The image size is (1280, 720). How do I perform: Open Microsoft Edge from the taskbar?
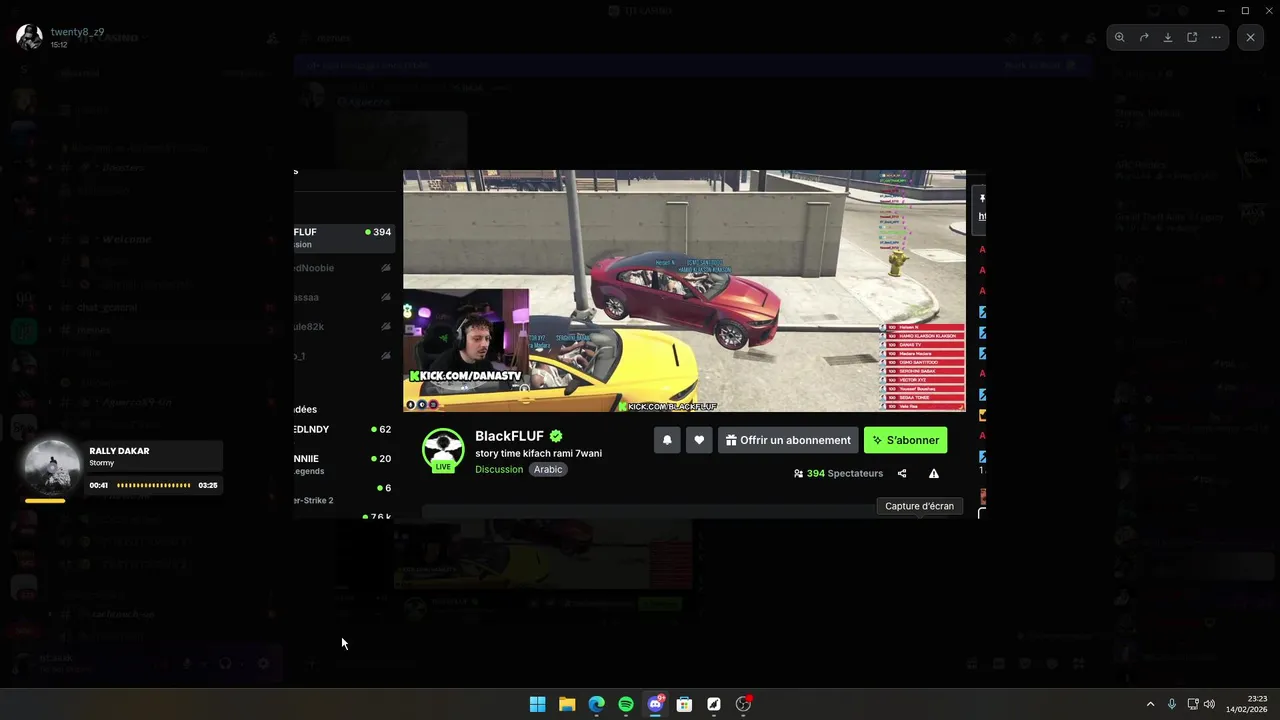[596, 704]
